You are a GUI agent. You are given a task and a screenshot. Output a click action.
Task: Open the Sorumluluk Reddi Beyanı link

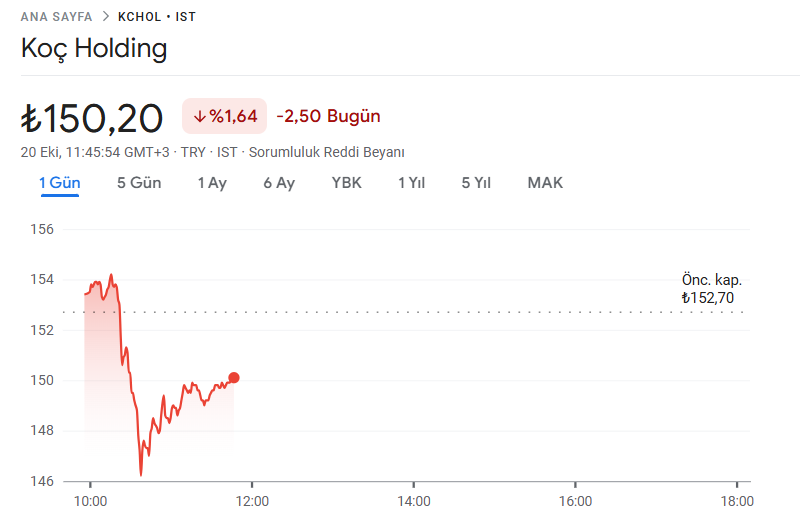(x=326, y=152)
